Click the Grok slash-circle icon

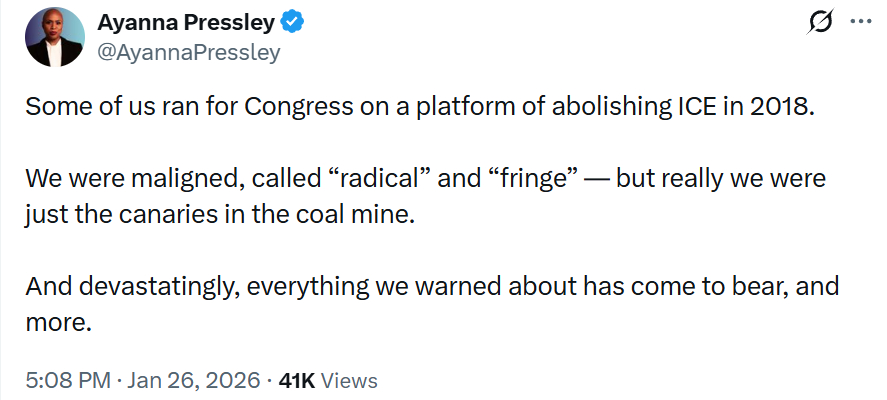coord(819,23)
